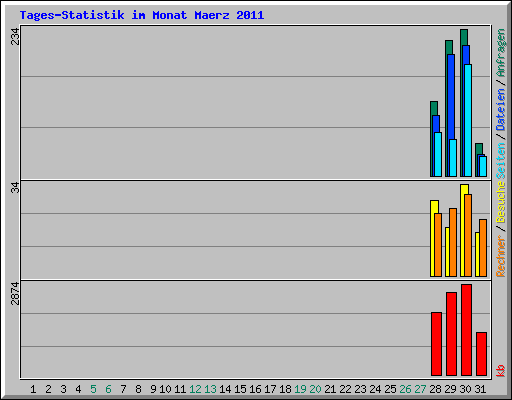Click the 'Rechner' legend label
The image size is (512, 400).
(501, 256)
